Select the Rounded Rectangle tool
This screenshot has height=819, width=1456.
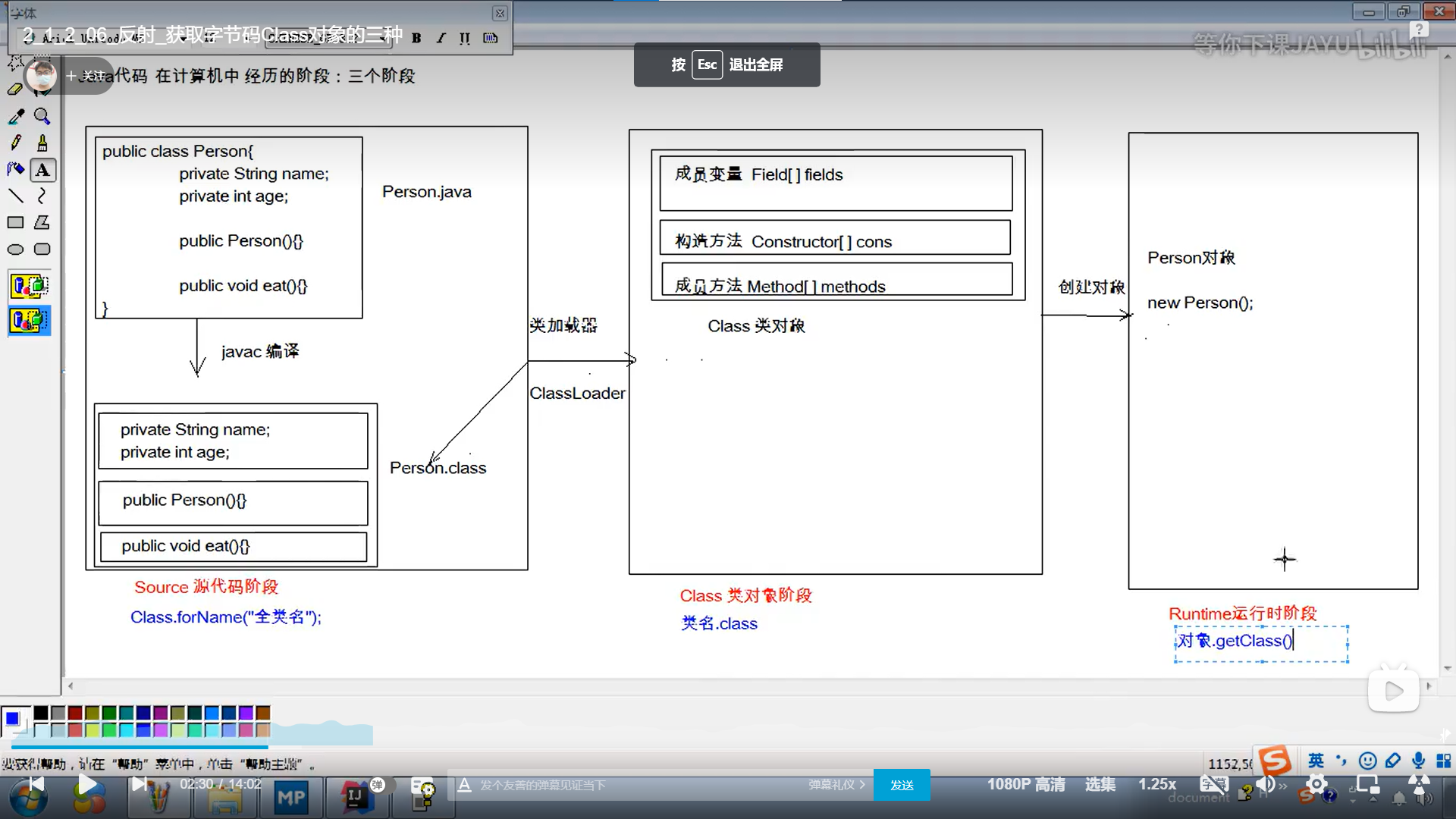pos(42,249)
